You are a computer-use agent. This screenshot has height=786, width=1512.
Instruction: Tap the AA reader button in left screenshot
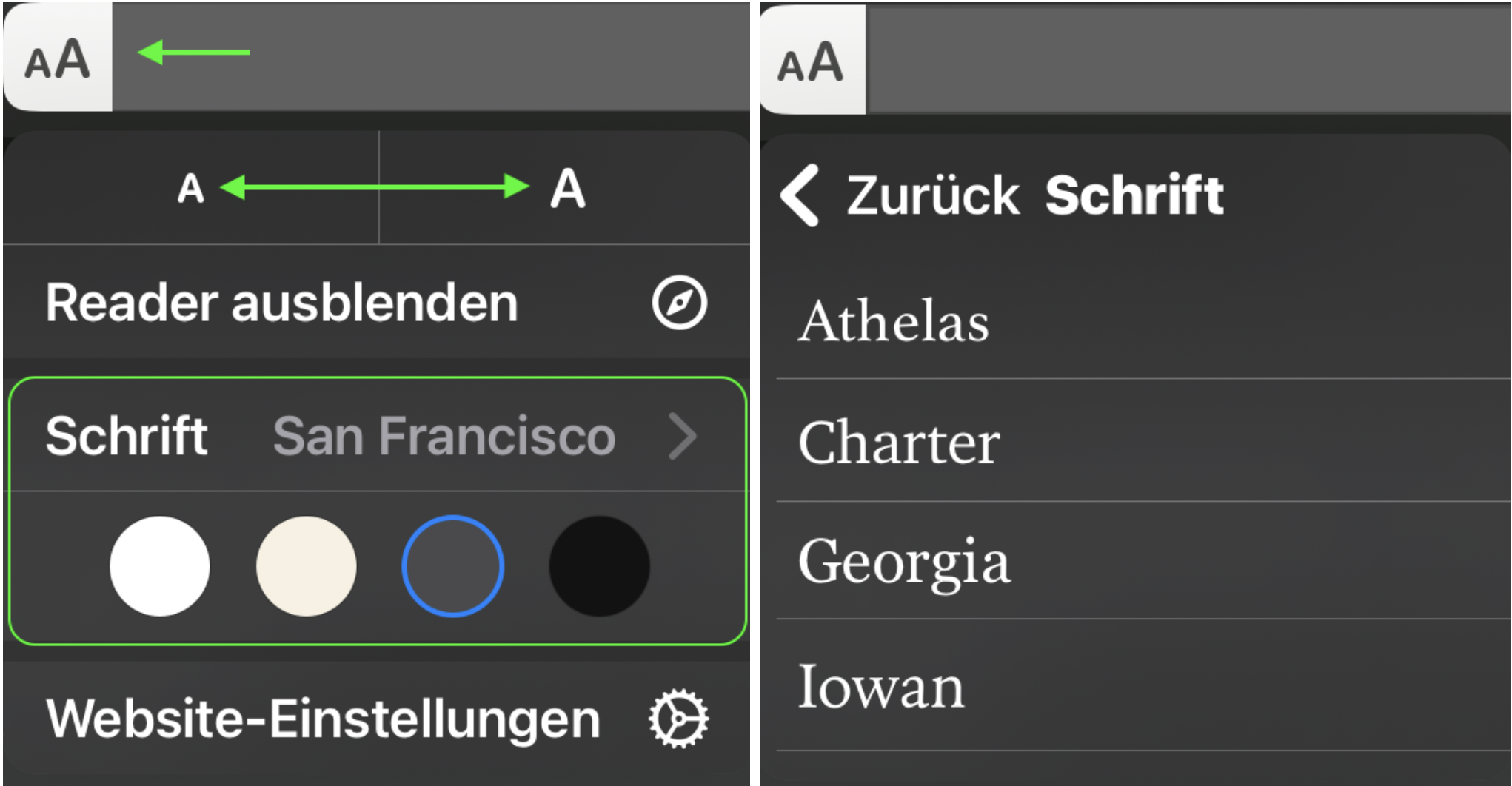click(x=58, y=59)
